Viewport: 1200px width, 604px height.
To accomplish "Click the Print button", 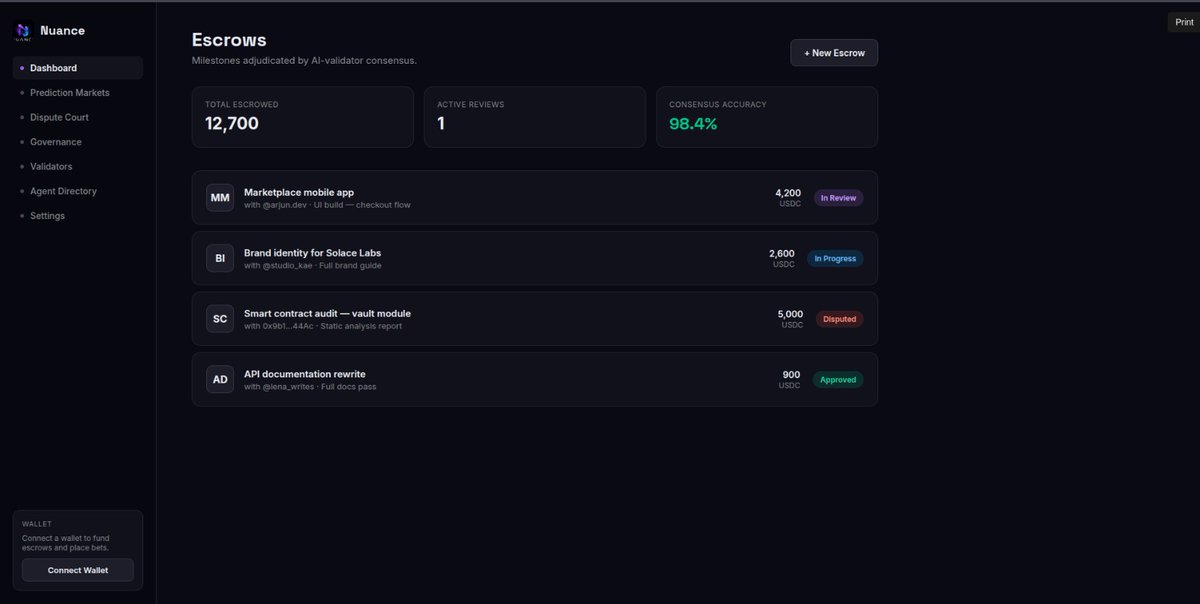I will 1184,22.
